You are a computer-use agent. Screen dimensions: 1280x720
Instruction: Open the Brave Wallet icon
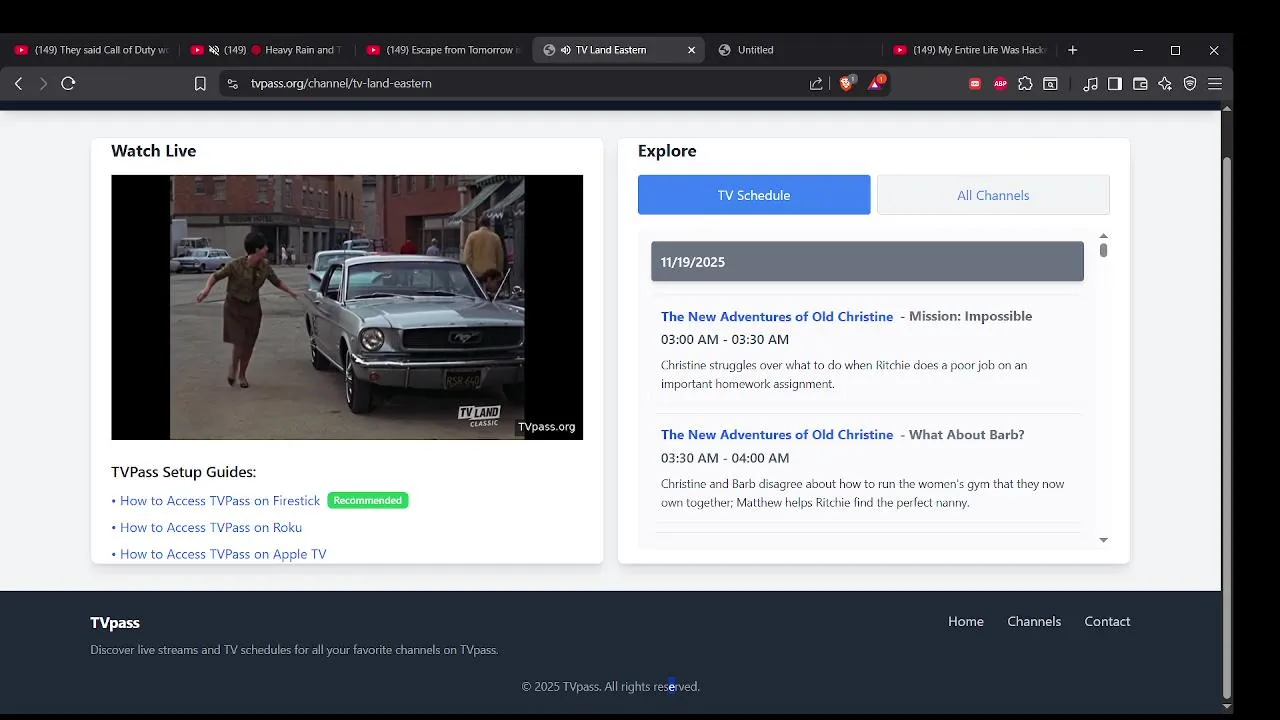tap(1140, 84)
